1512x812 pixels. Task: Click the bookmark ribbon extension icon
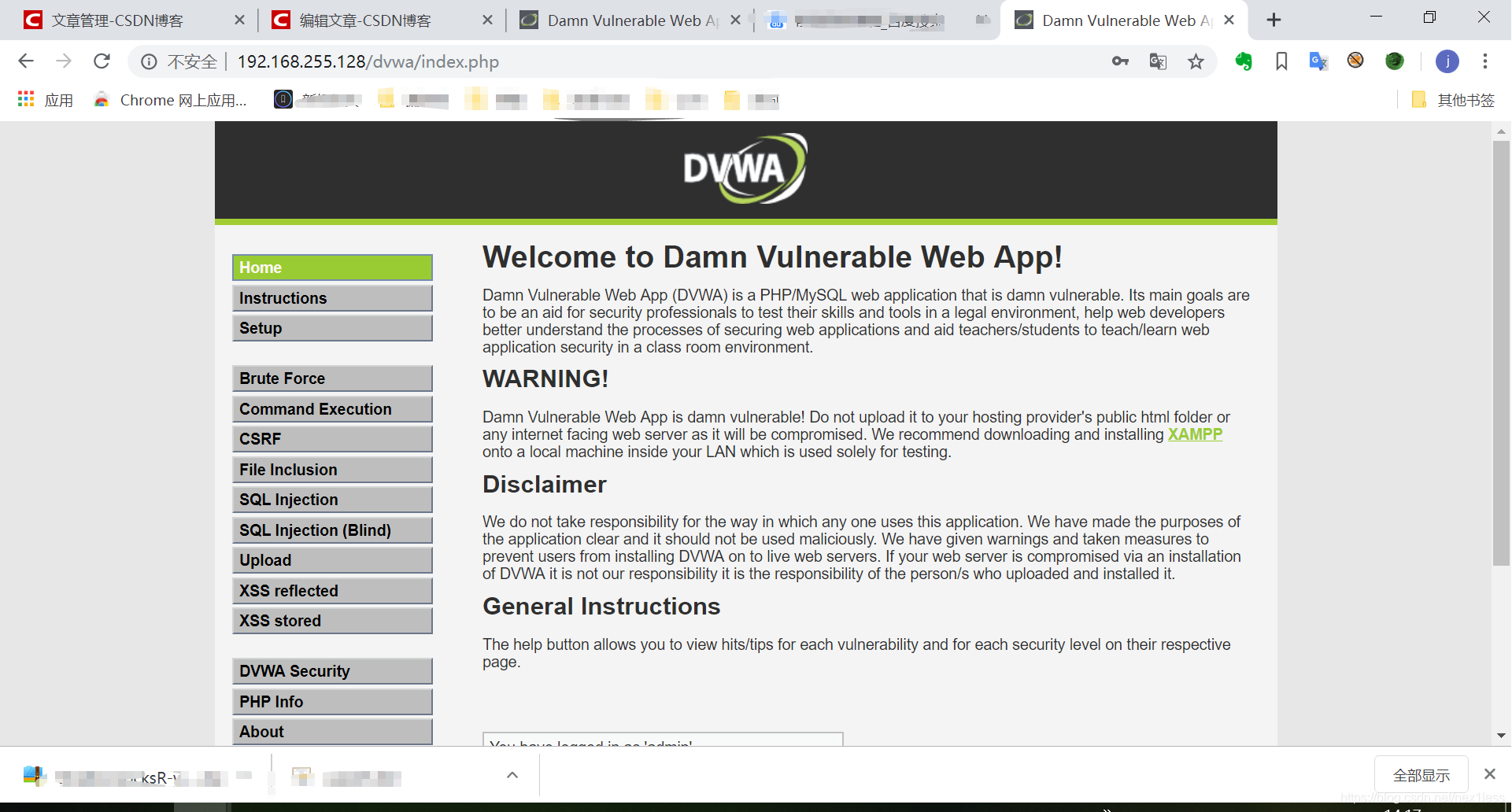coord(1281,61)
